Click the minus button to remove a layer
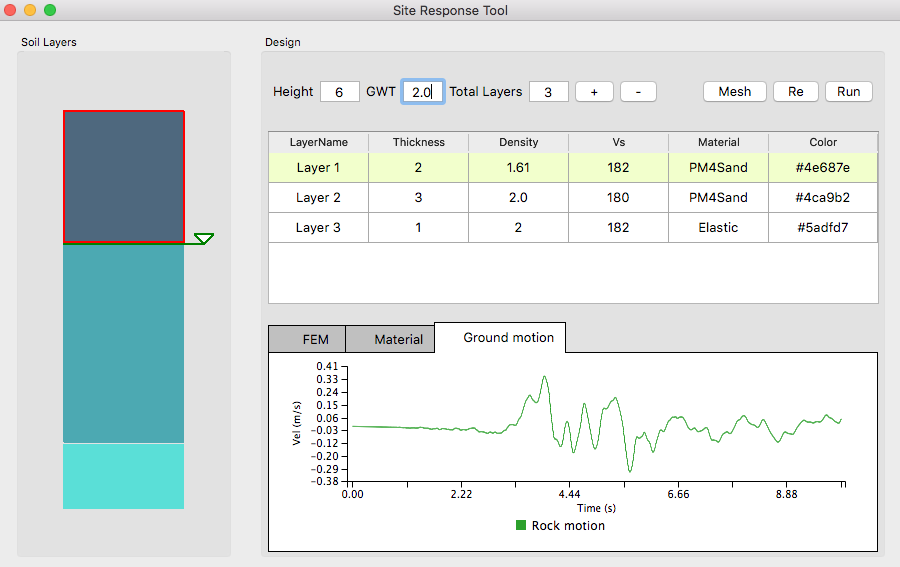 click(x=638, y=92)
